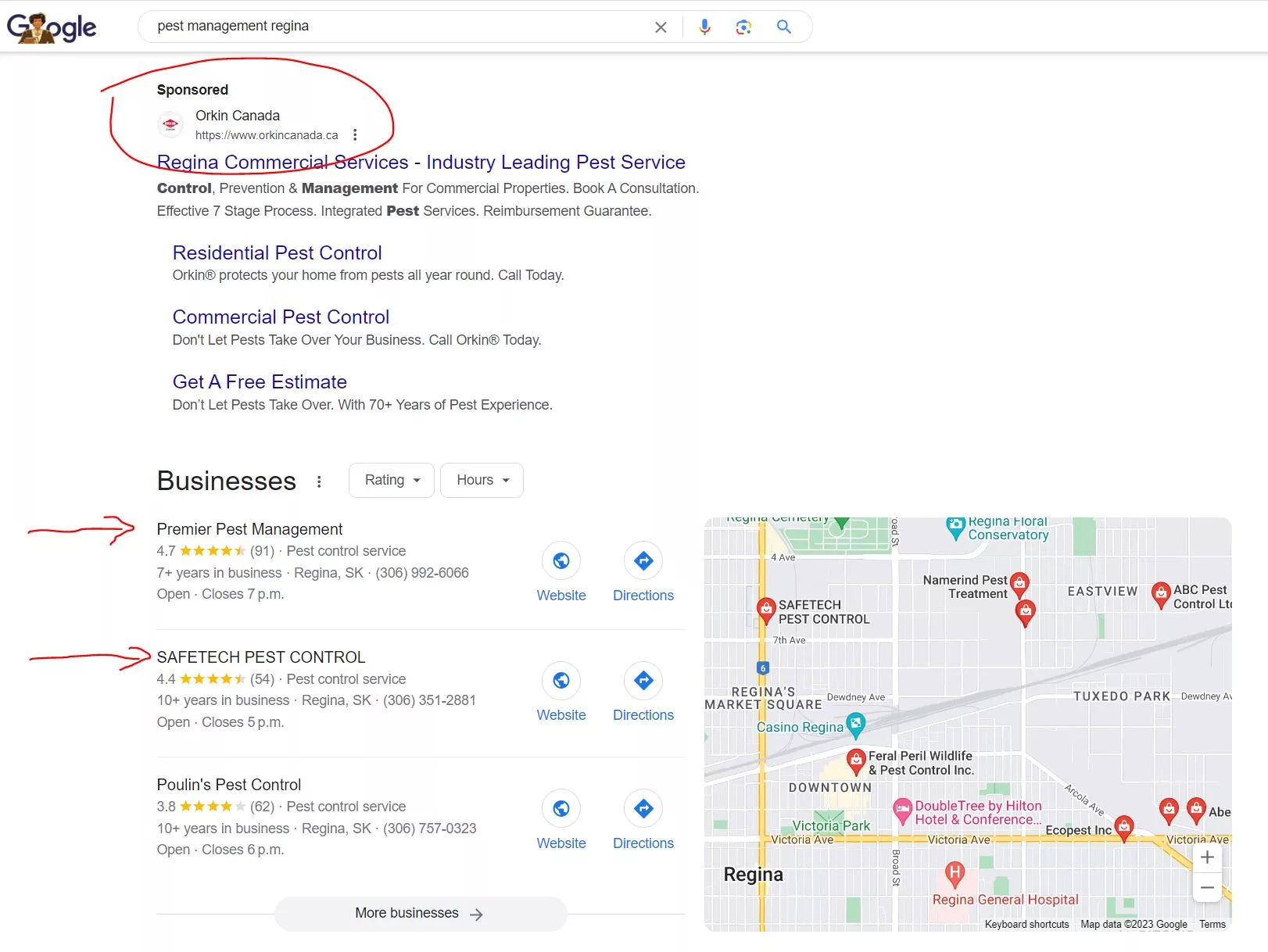This screenshot has width=1268, height=952.
Task: Click the Directions label for SAFETECH PEST CONTROL
Action: click(x=643, y=715)
